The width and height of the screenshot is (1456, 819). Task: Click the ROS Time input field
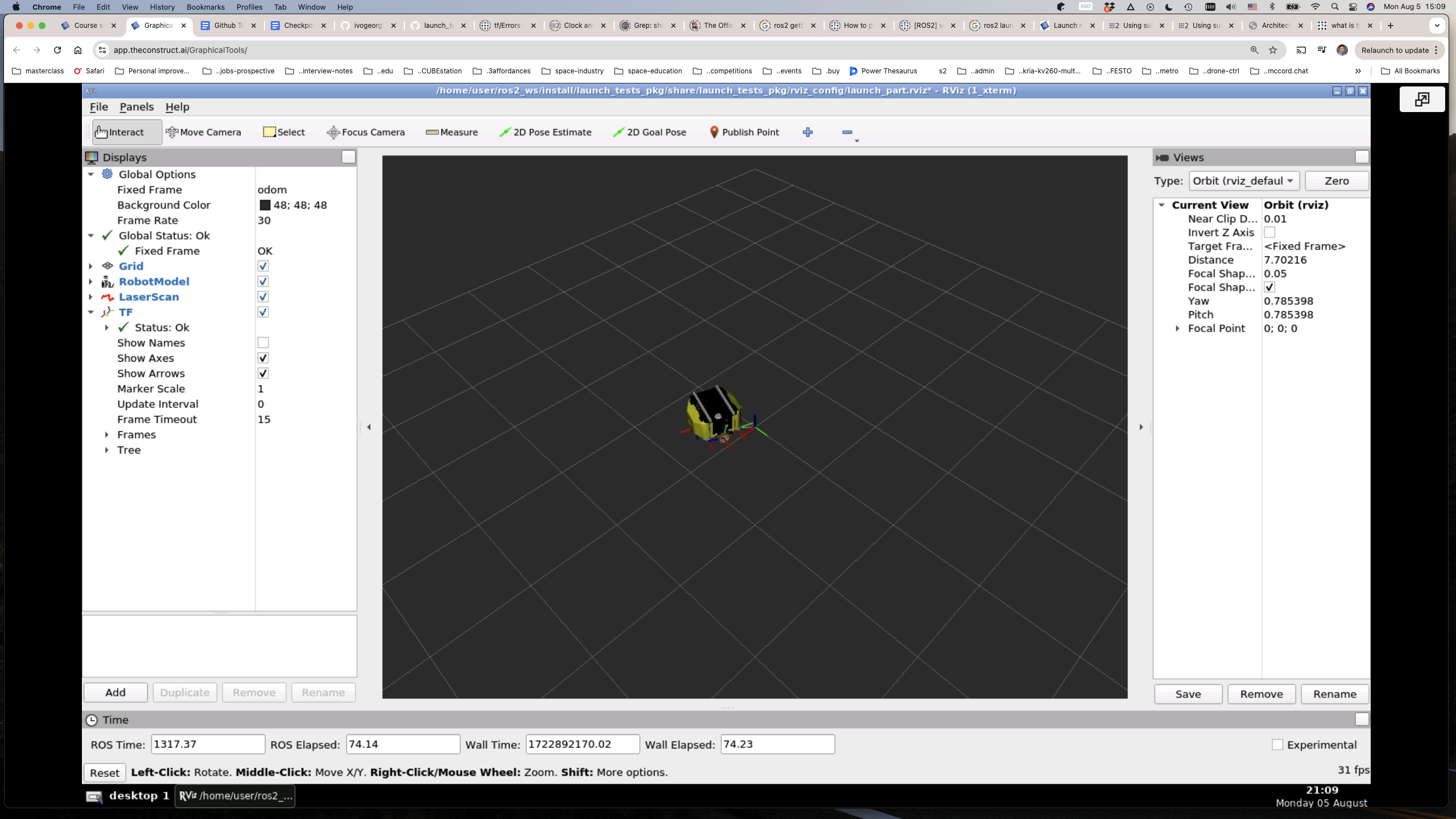coord(205,744)
